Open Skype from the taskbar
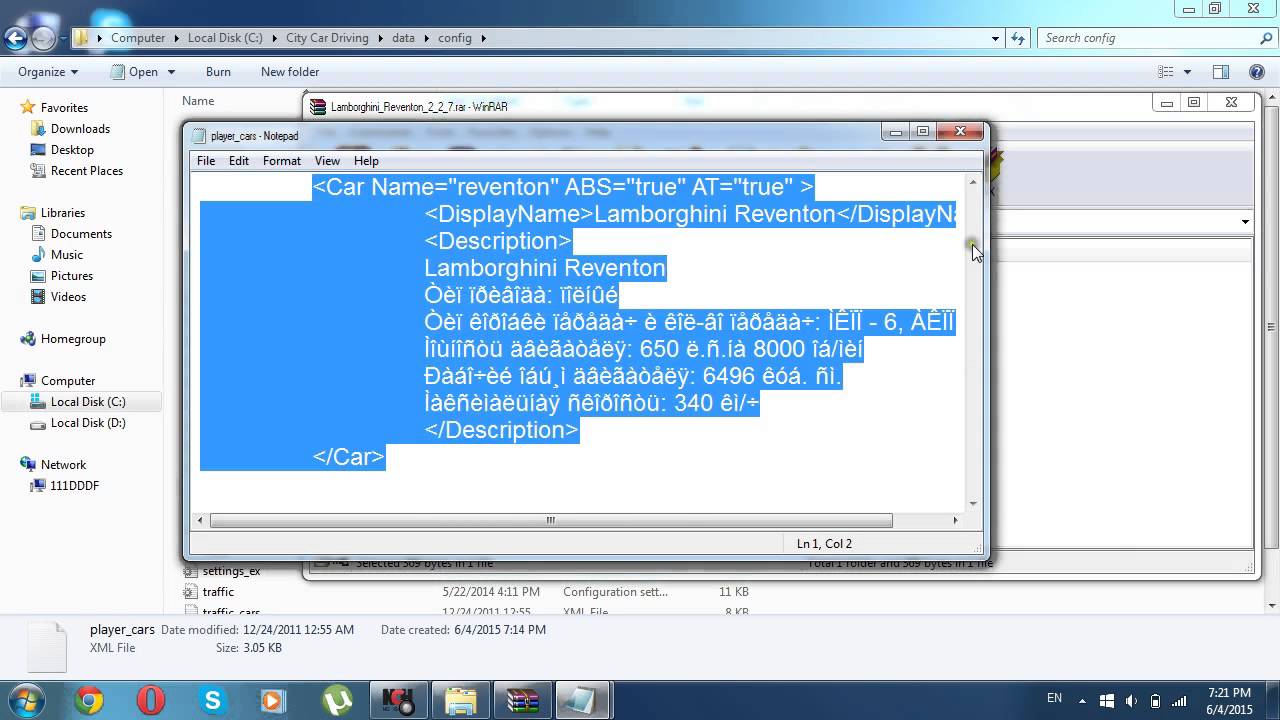 coord(212,701)
